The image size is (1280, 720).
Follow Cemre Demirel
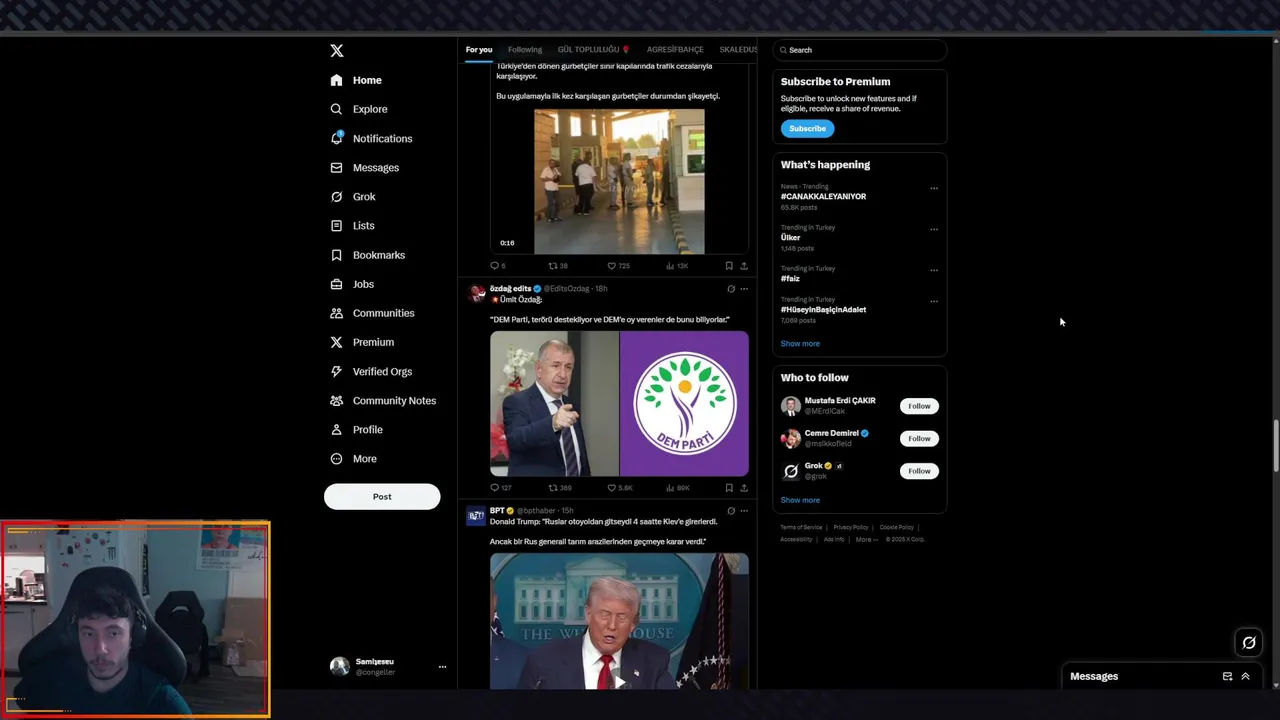[x=919, y=438]
